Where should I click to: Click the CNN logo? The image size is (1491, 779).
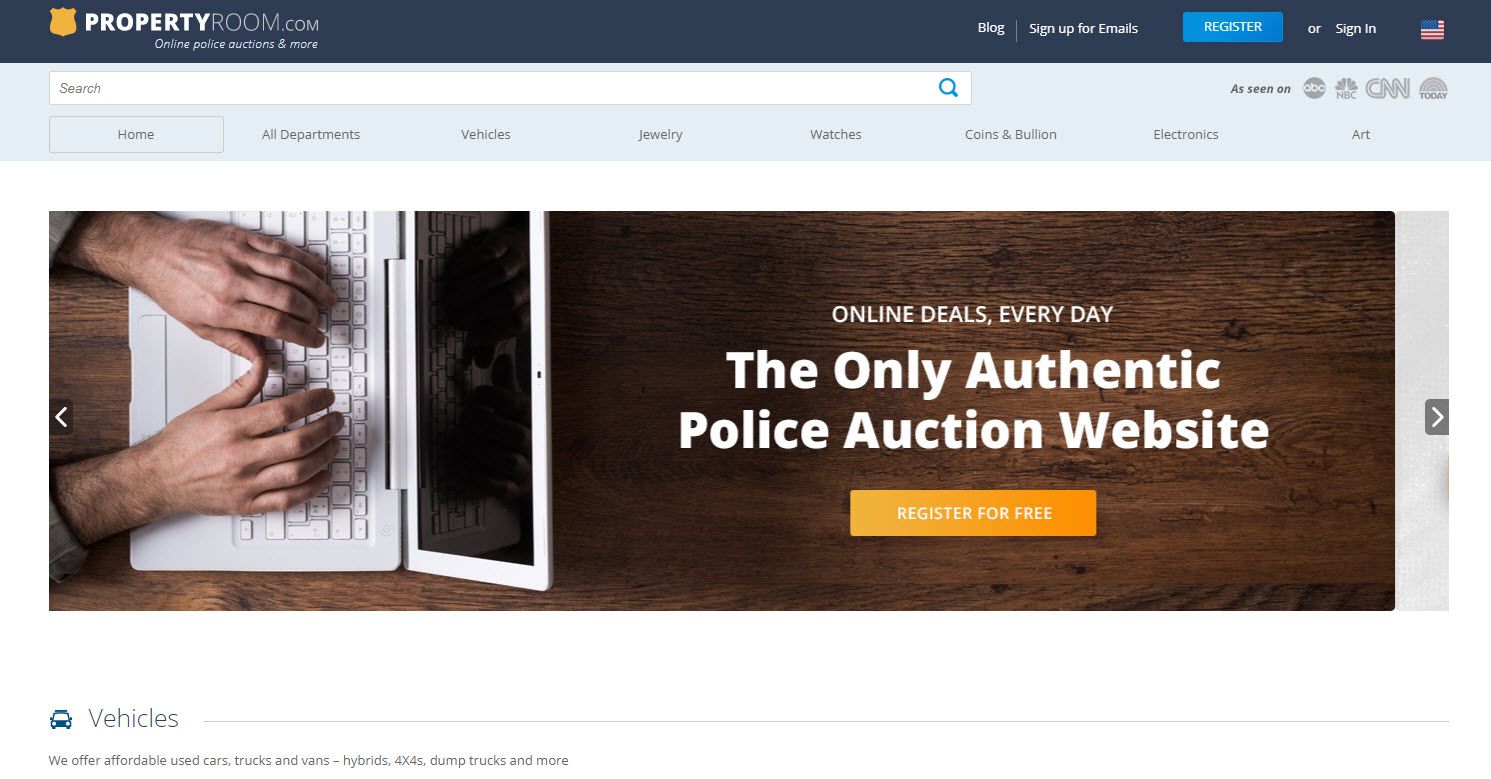click(1388, 88)
